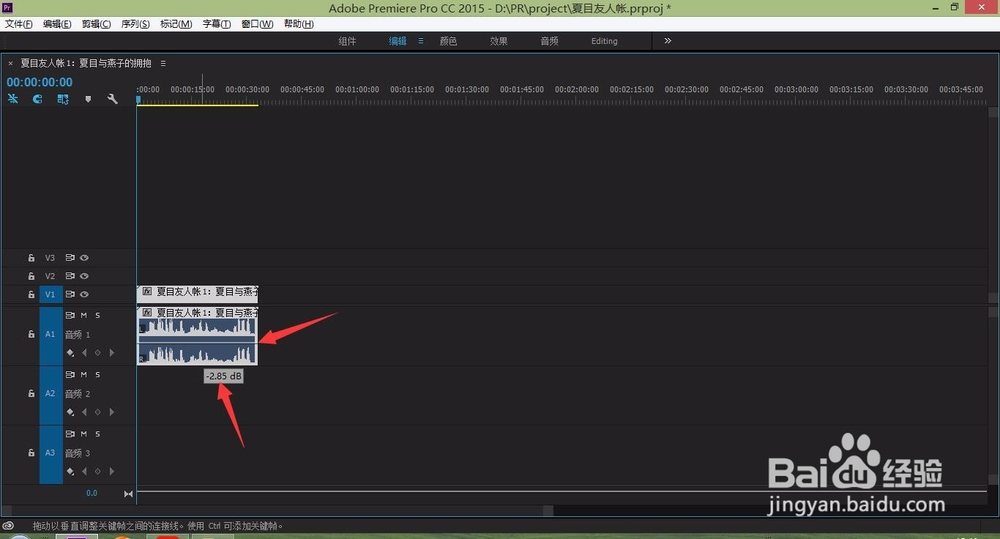
Task: Toggle sync lock on track V3
Action: click(x=70, y=258)
